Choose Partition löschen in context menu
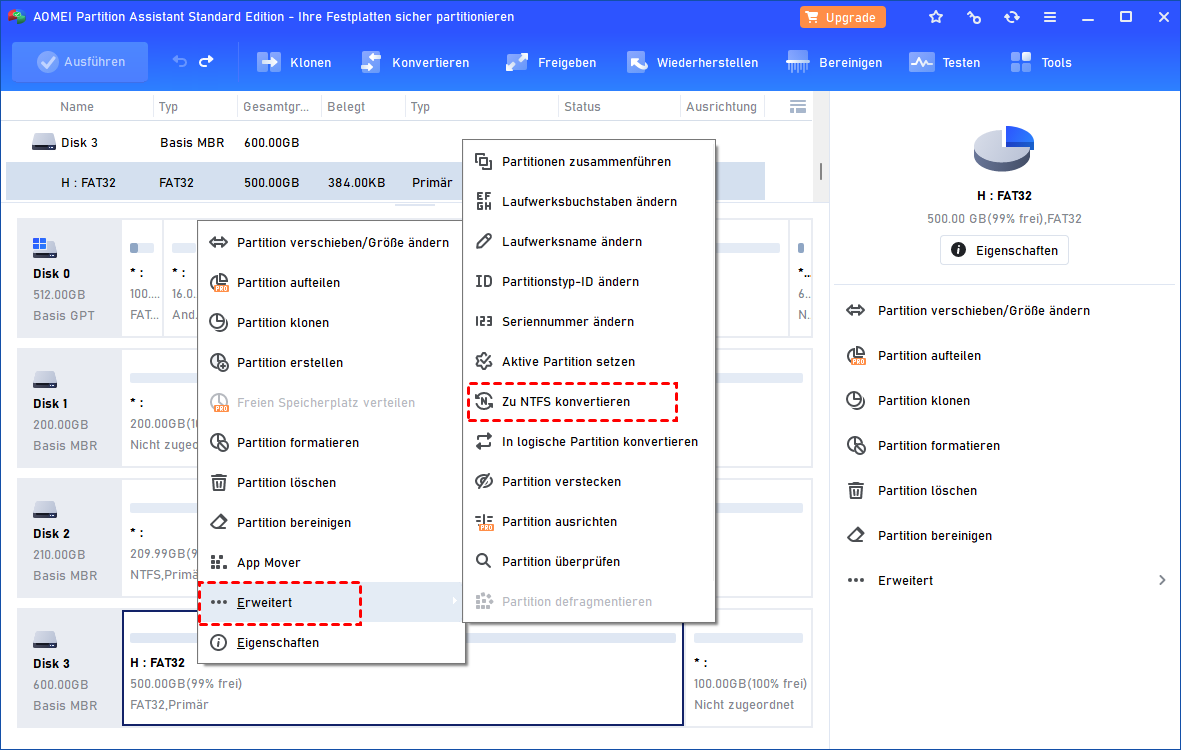Image resolution: width=1181 pixels, height=750 pixels. pyautogui.click(x=331, y=482)
